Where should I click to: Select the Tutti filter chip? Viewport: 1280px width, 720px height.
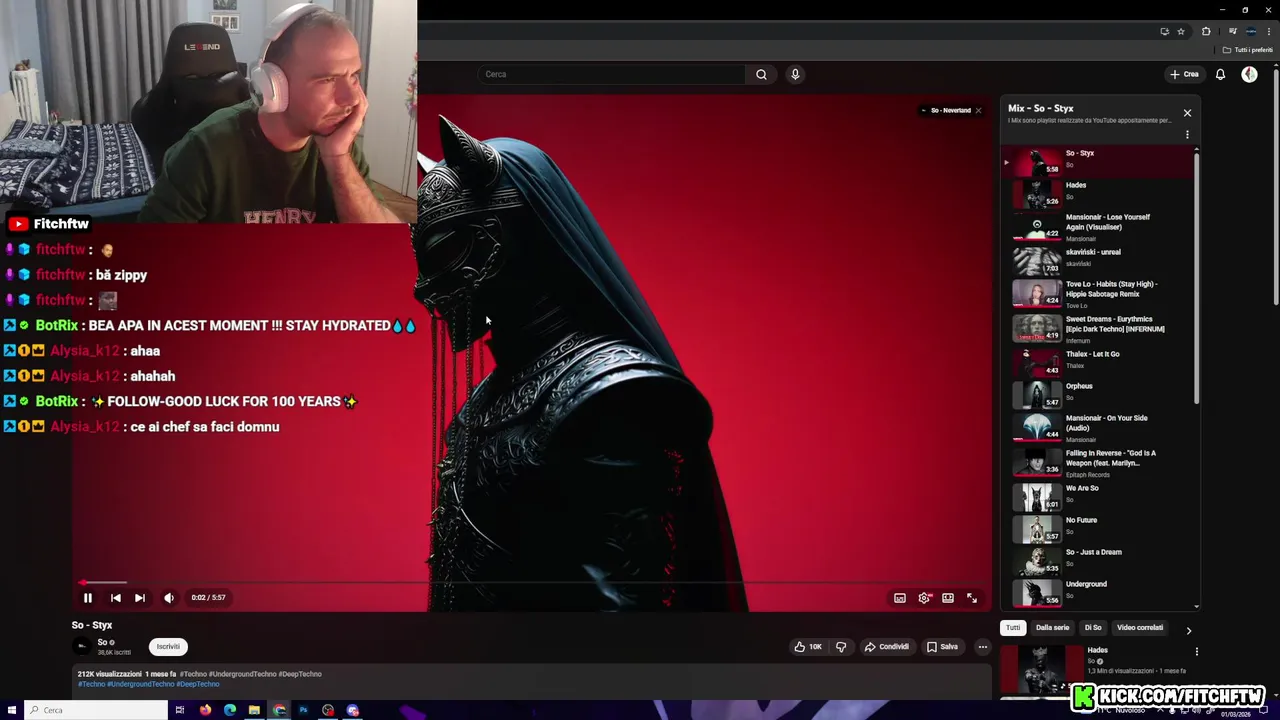1013,628
